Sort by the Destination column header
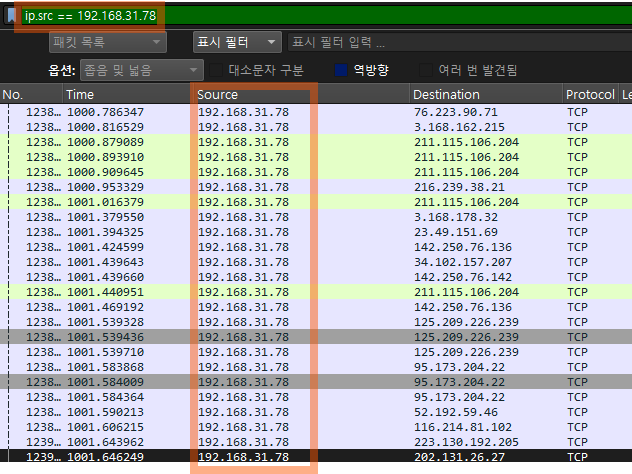Screen dimensions: 632x474 tap(486, 95)
